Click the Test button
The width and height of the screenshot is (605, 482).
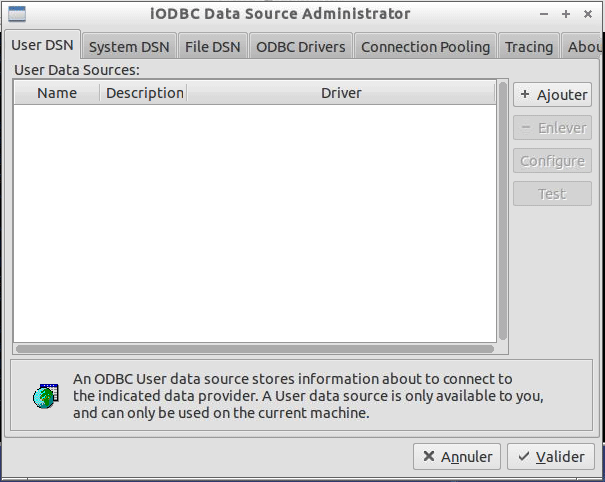(552, 194)
